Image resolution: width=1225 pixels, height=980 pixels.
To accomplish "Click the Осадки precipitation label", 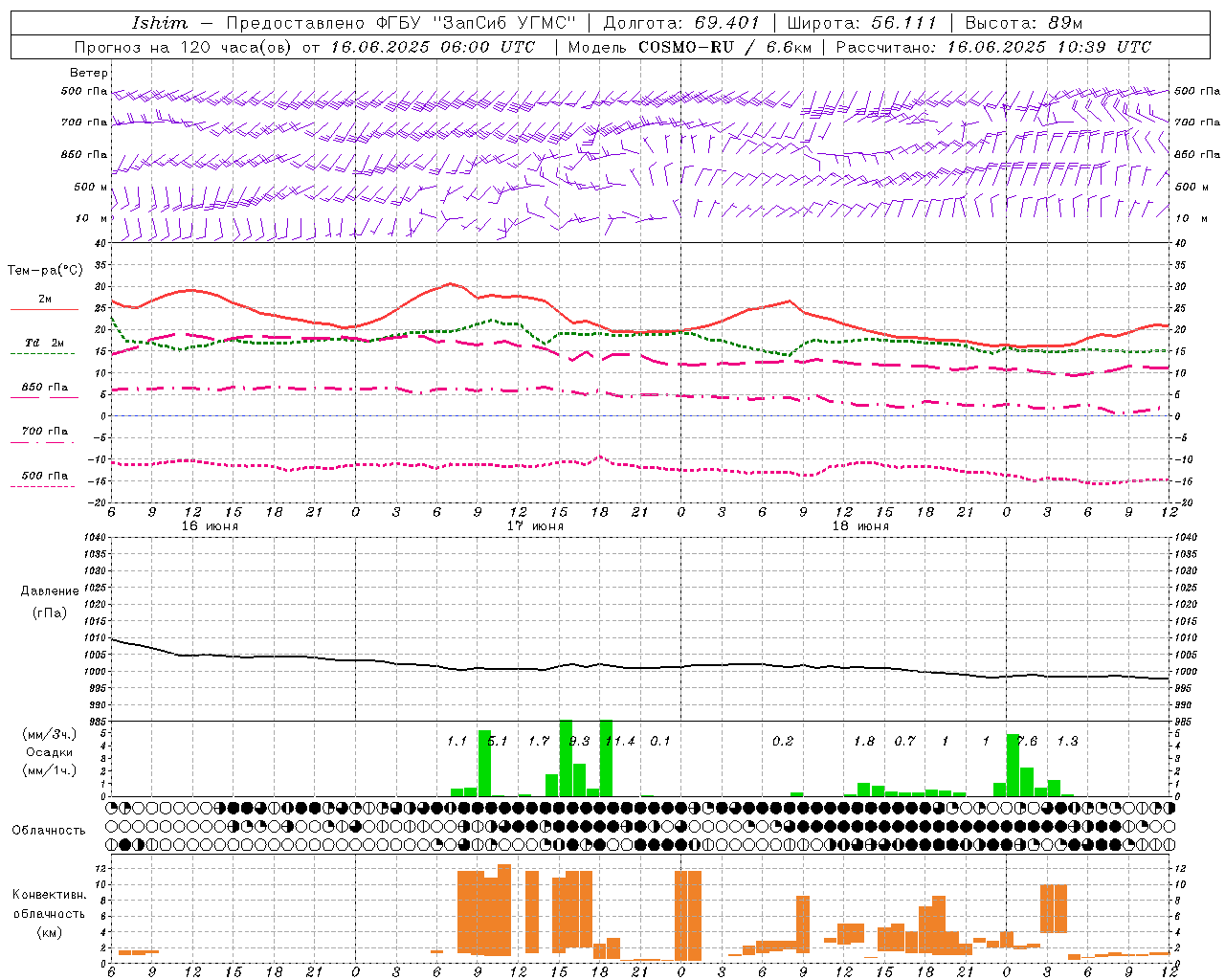I will 49,752.
